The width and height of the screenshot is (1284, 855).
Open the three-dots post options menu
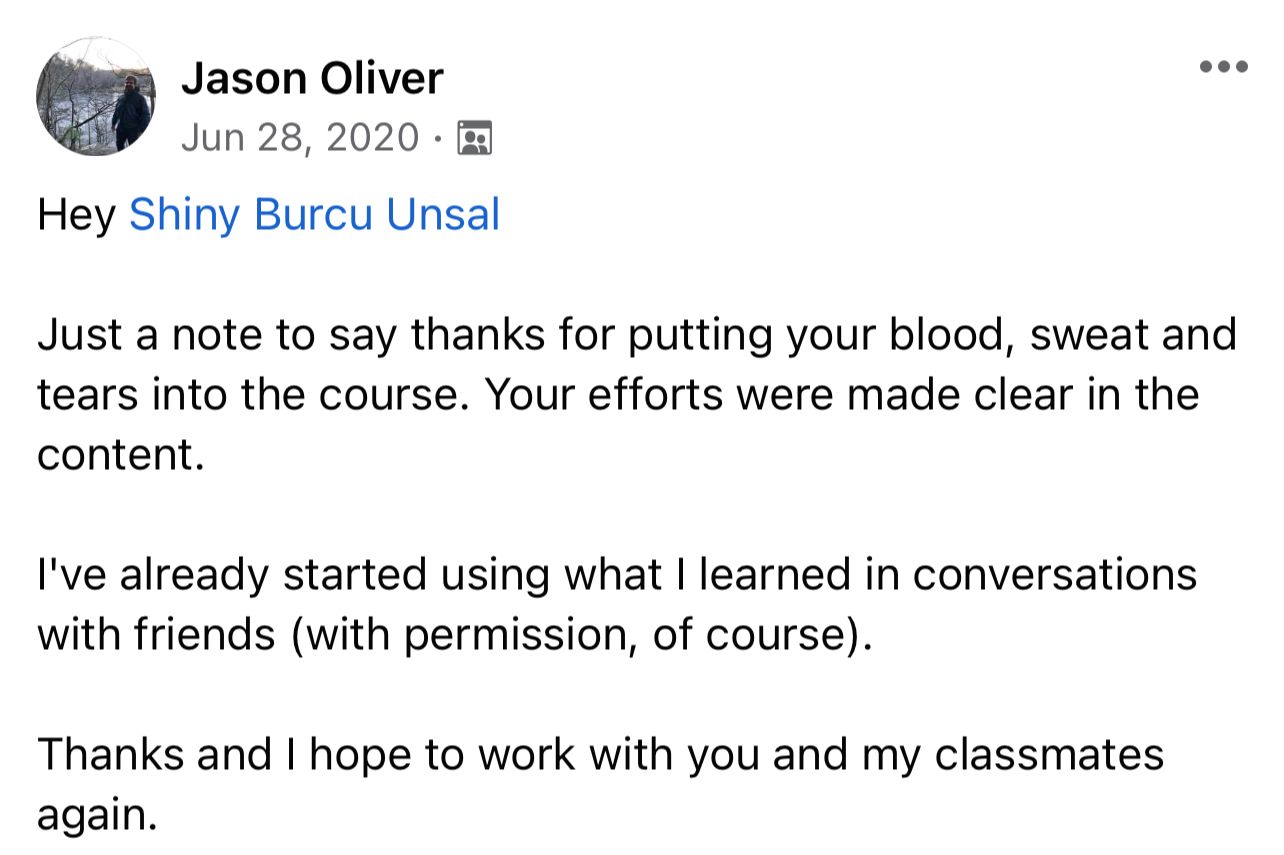coord(1224,67)
